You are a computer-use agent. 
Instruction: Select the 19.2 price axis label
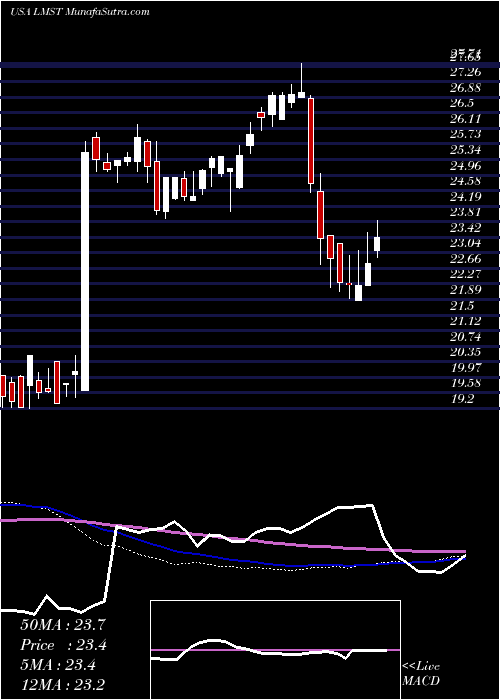[x=462, y=399]
